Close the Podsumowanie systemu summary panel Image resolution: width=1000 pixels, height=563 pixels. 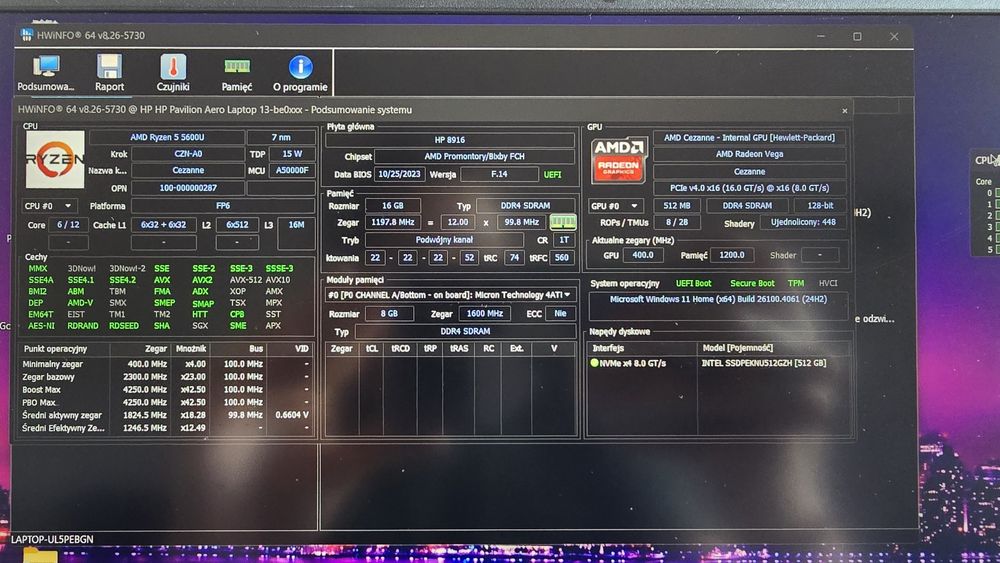844,110
